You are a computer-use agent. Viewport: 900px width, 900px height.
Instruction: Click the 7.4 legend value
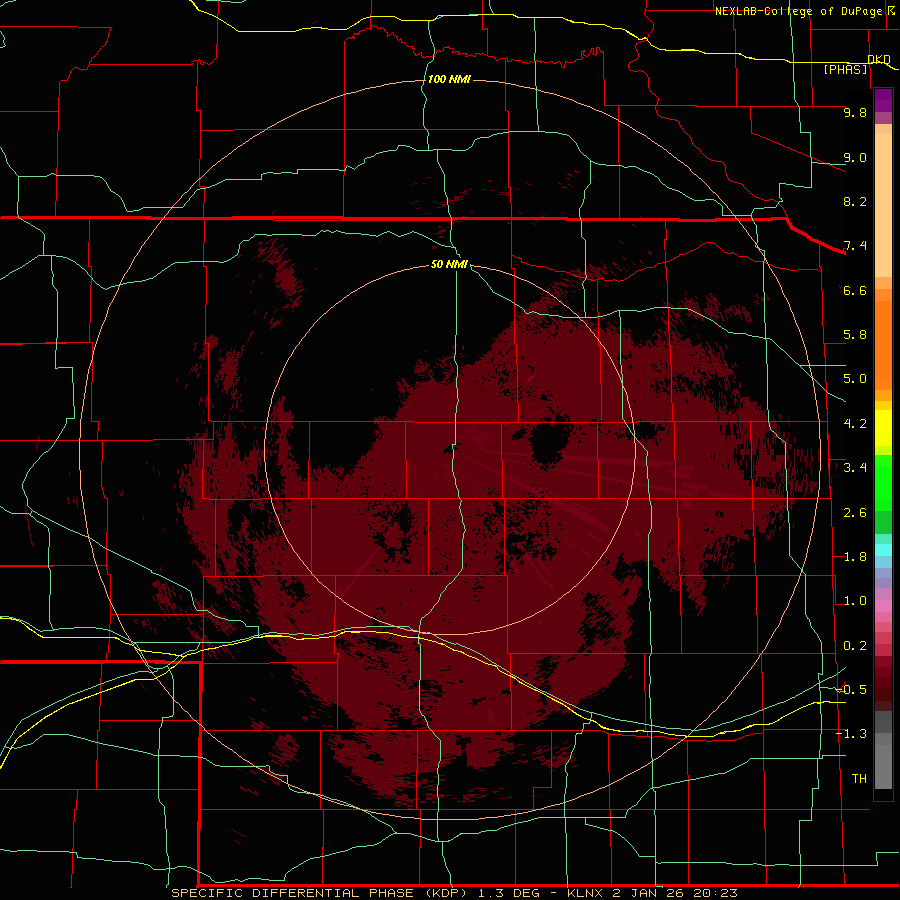coord(855,246)
